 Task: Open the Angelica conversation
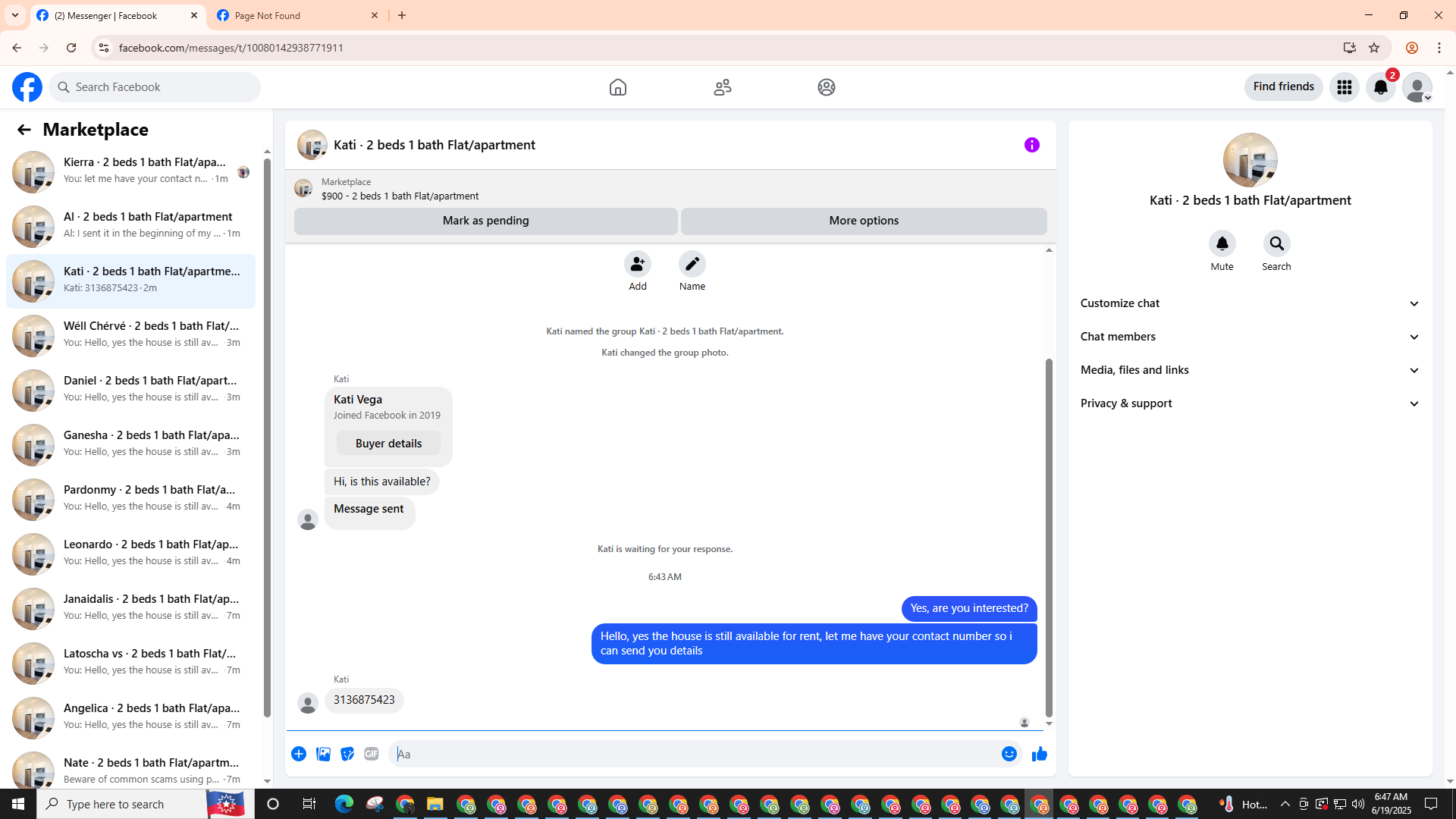[x=130, y=717]
